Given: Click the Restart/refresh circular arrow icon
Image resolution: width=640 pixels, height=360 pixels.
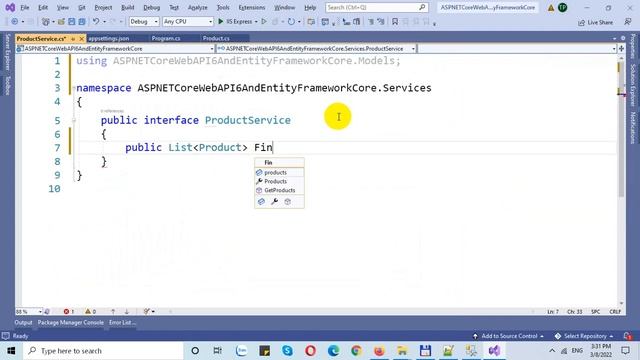Looking at the screenshot, I should [291, 22].
